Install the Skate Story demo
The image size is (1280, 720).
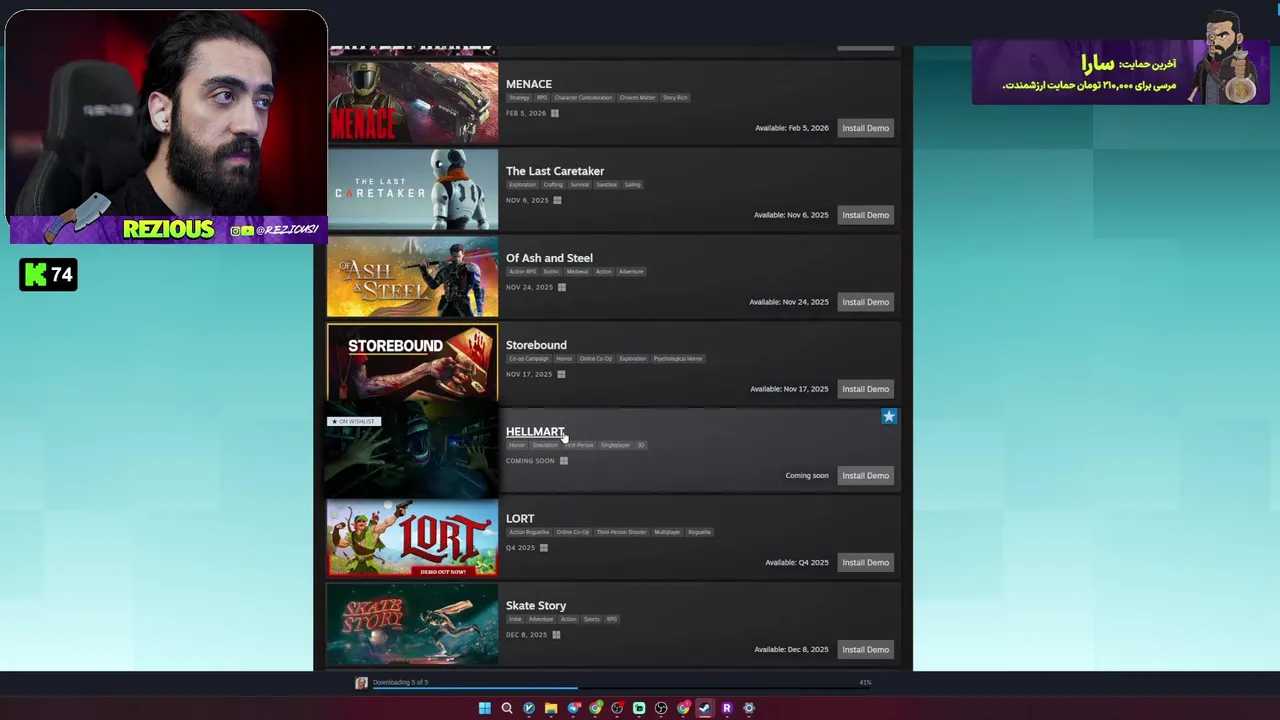coord(865,650)
